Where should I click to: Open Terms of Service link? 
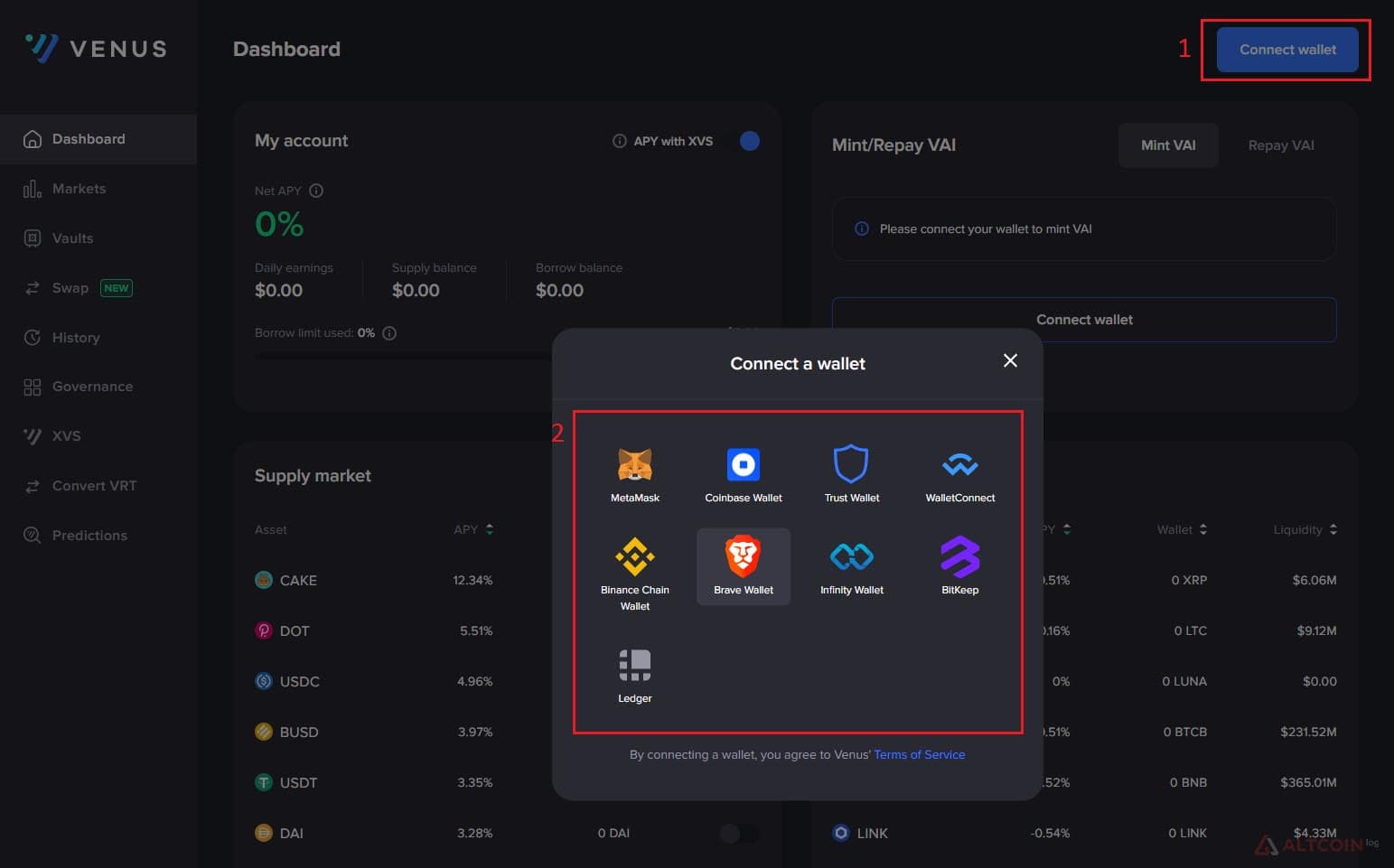click(919, 754)
